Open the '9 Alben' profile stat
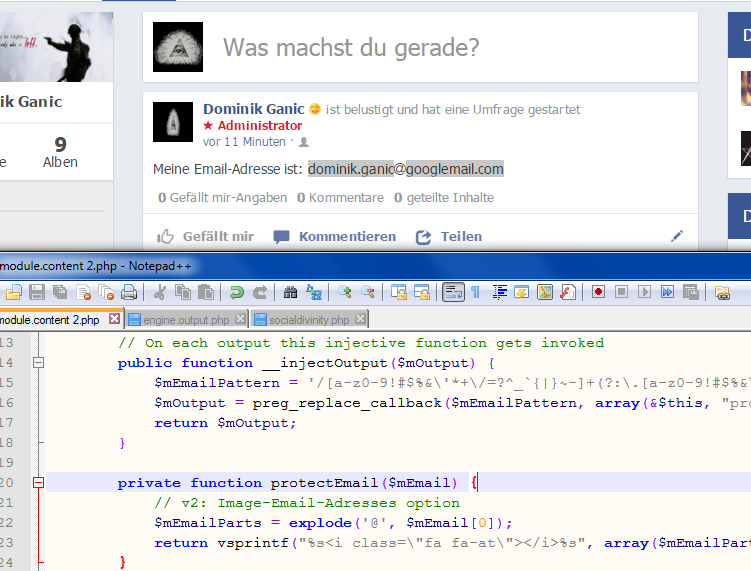The width and height of the screenshot is (751, 571). point(60,152)
